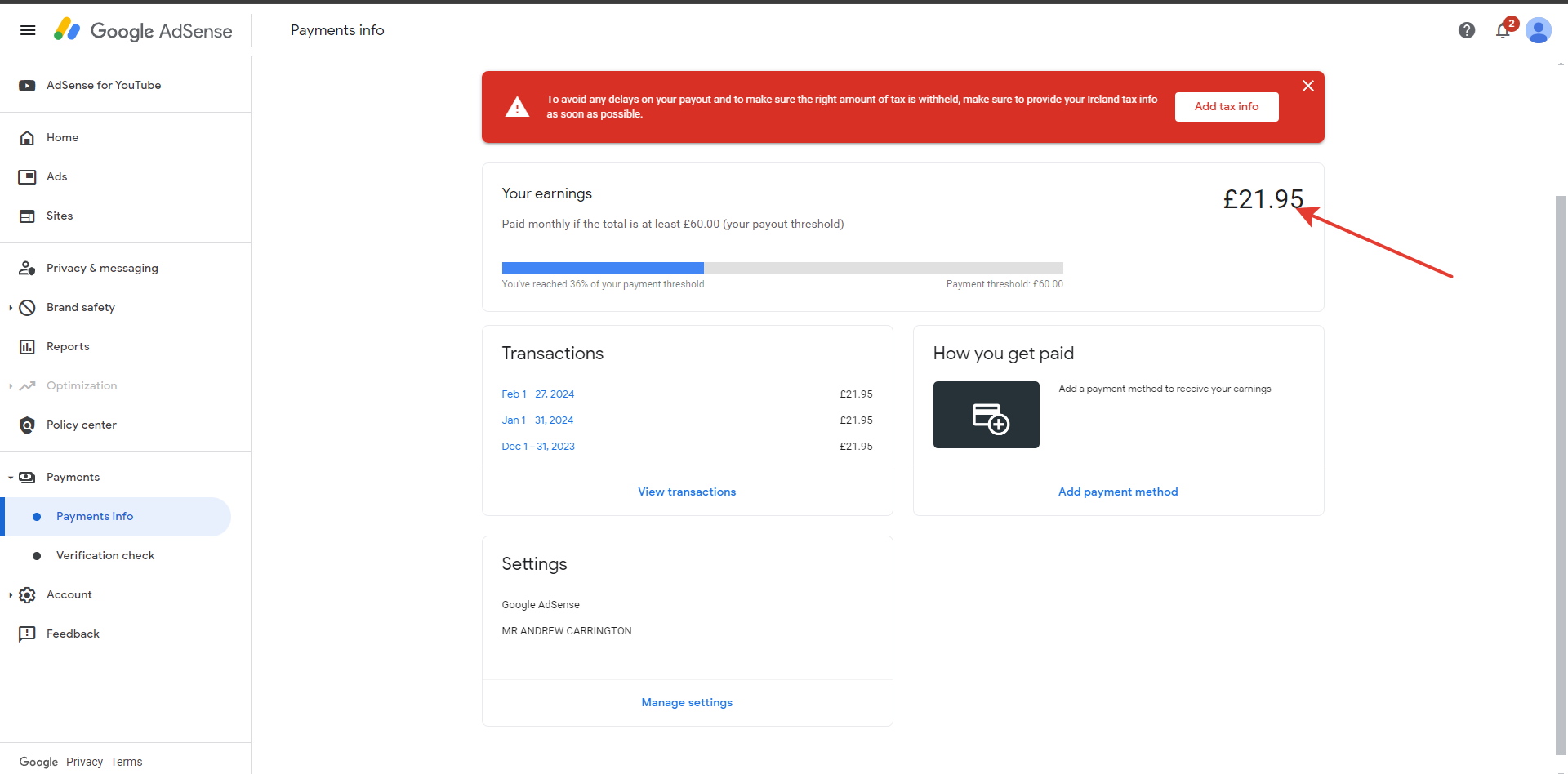Click the Feedback speech bubble icon
The image size is (1568, 774).
coord(27,634)
